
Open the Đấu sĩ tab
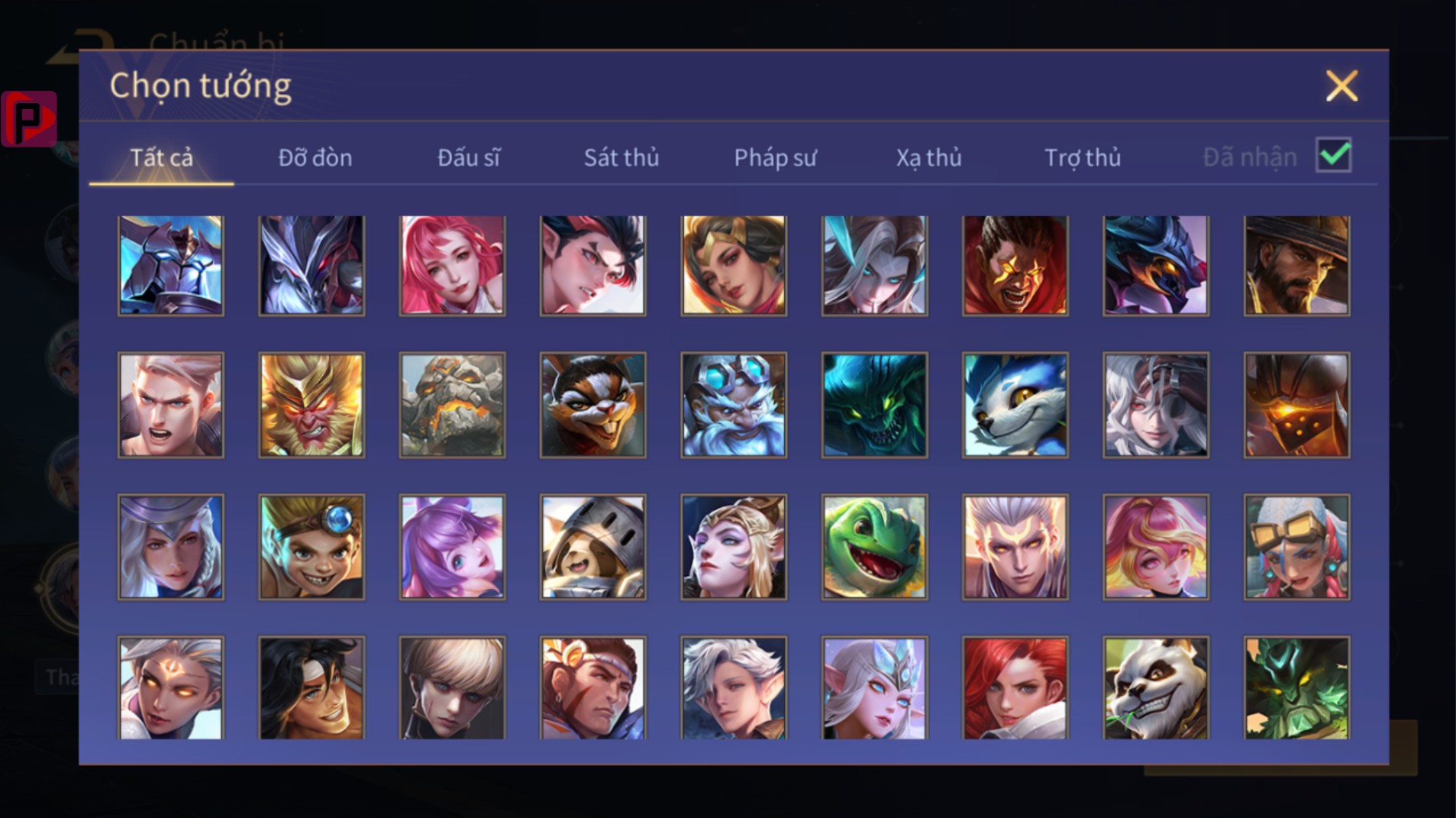(x=468, y=157)
